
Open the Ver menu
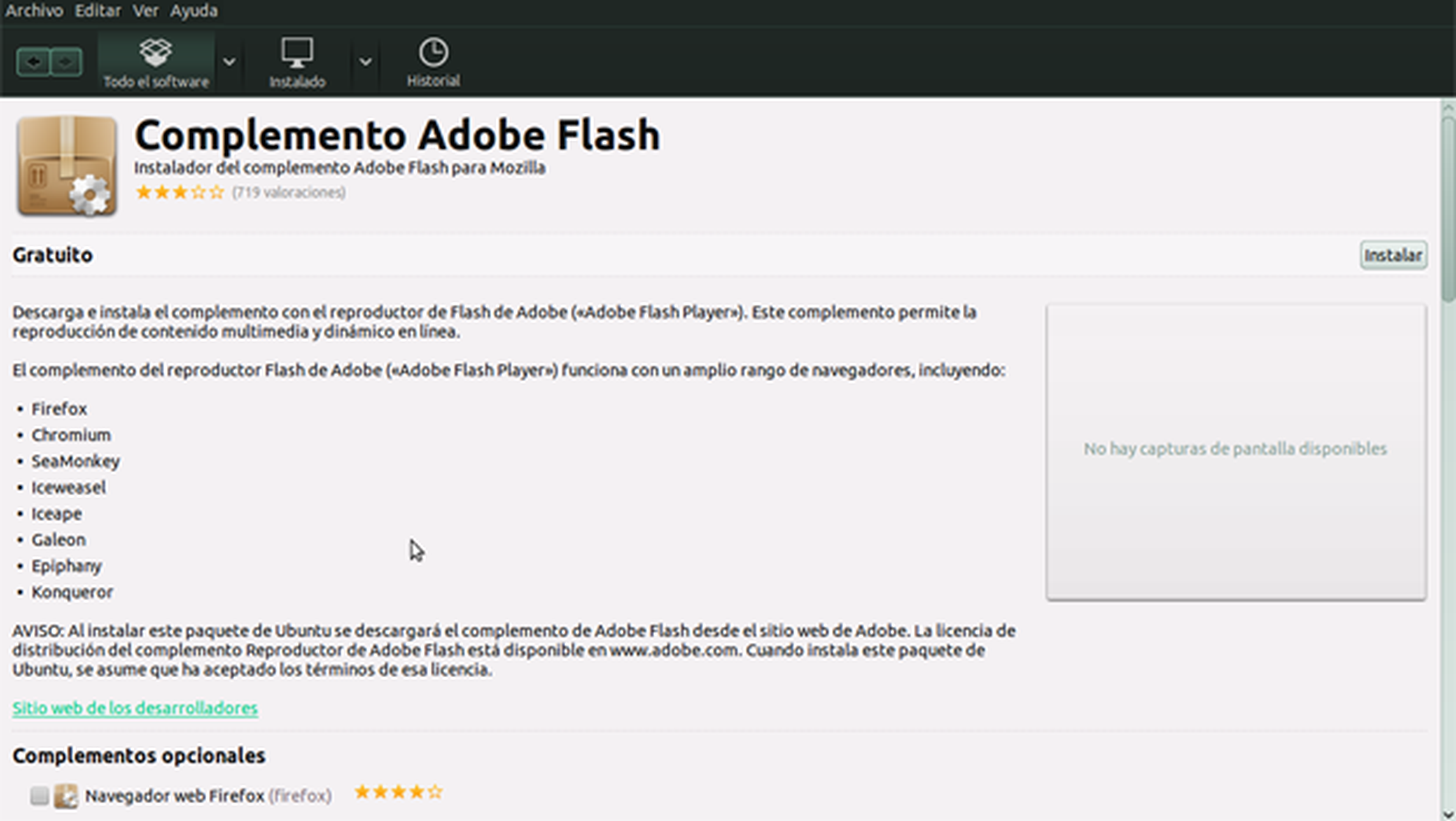pos(145,10)
